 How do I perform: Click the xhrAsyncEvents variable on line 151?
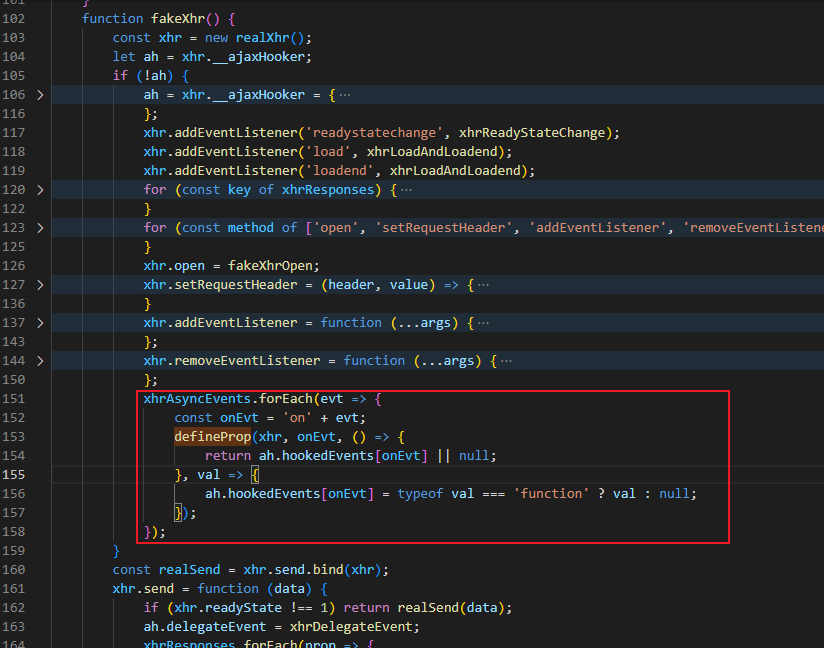(197, 399)
